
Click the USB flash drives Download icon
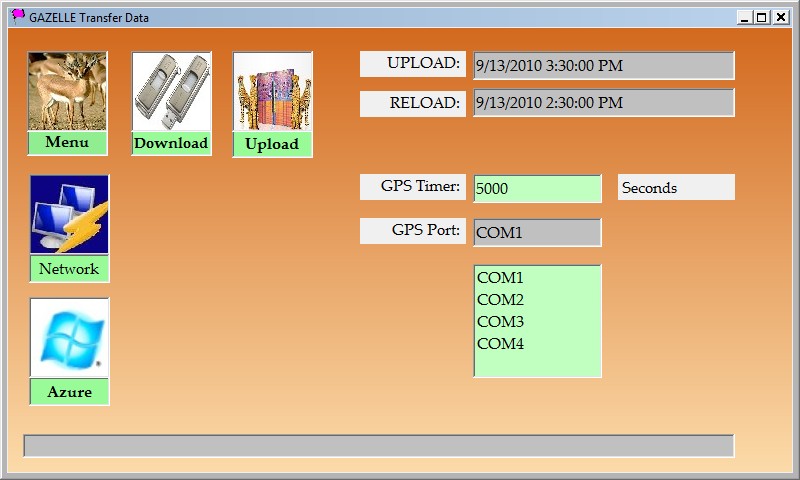pyautogui.click(x=171, y=91)
